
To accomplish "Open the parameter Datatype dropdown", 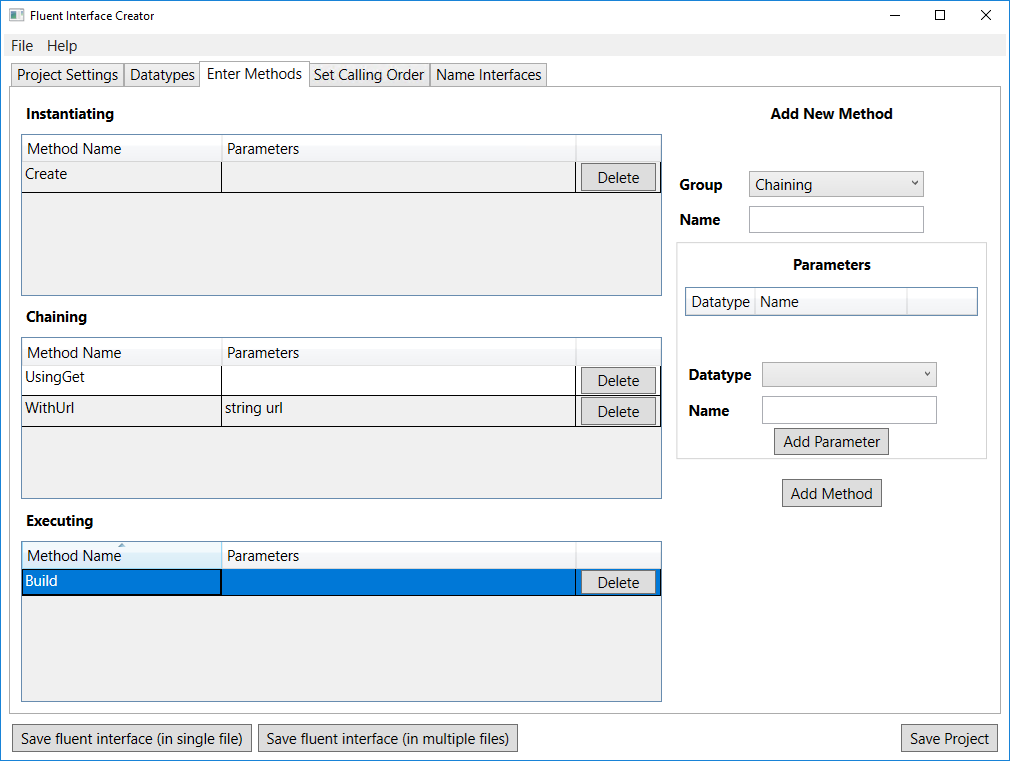I will (x=849, y=374).
